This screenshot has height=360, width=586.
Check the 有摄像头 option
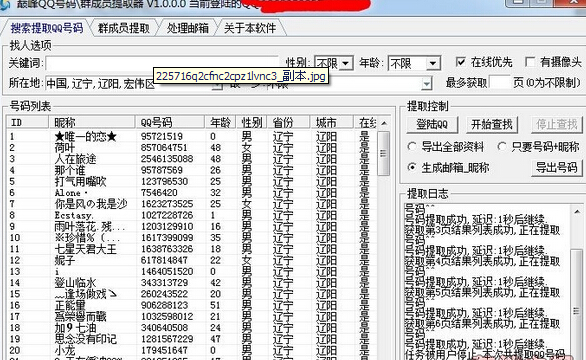[530, 62]
